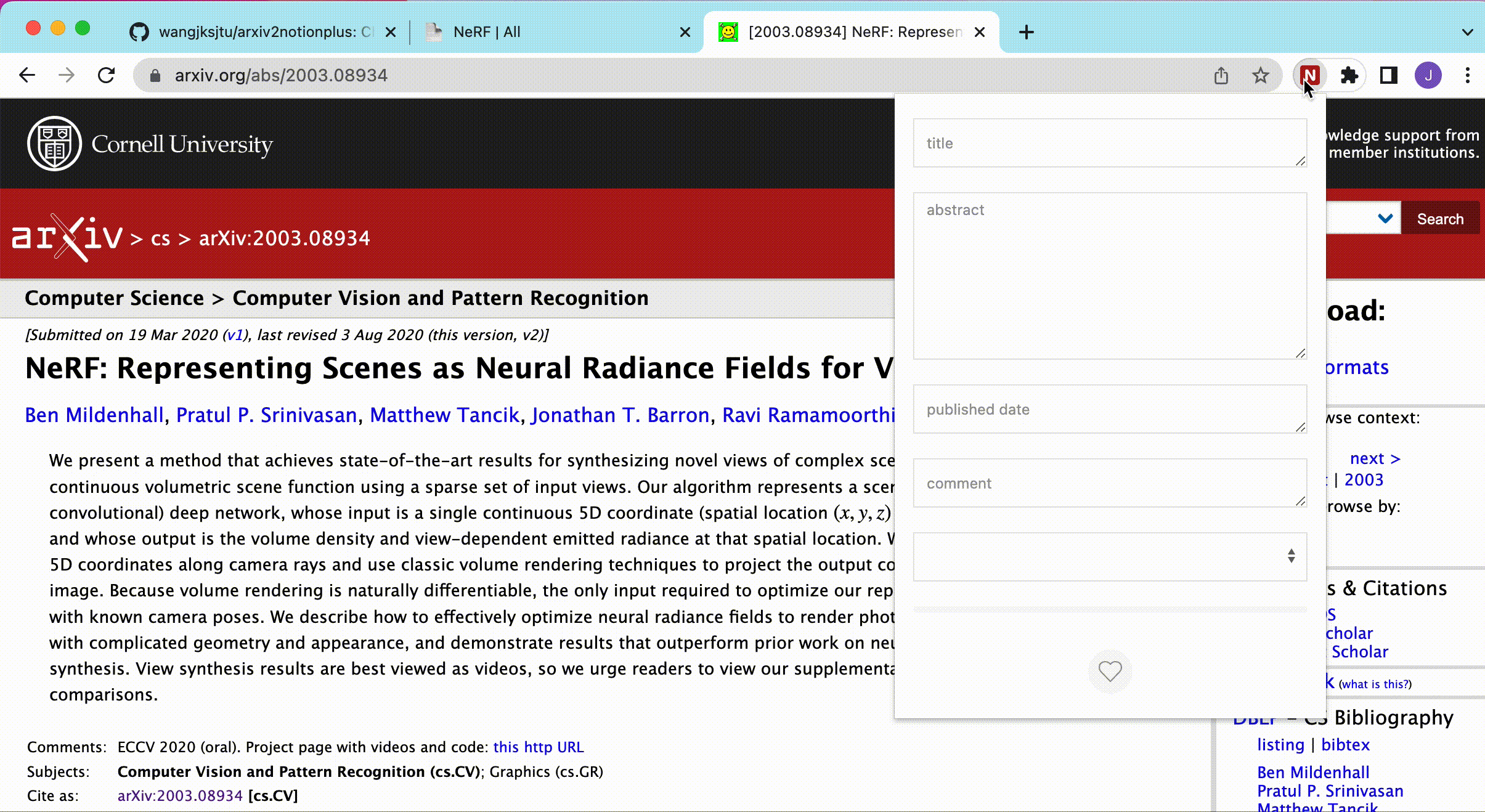Click the heart save button in popup

pyautogui.click(x=1110, y=671)
